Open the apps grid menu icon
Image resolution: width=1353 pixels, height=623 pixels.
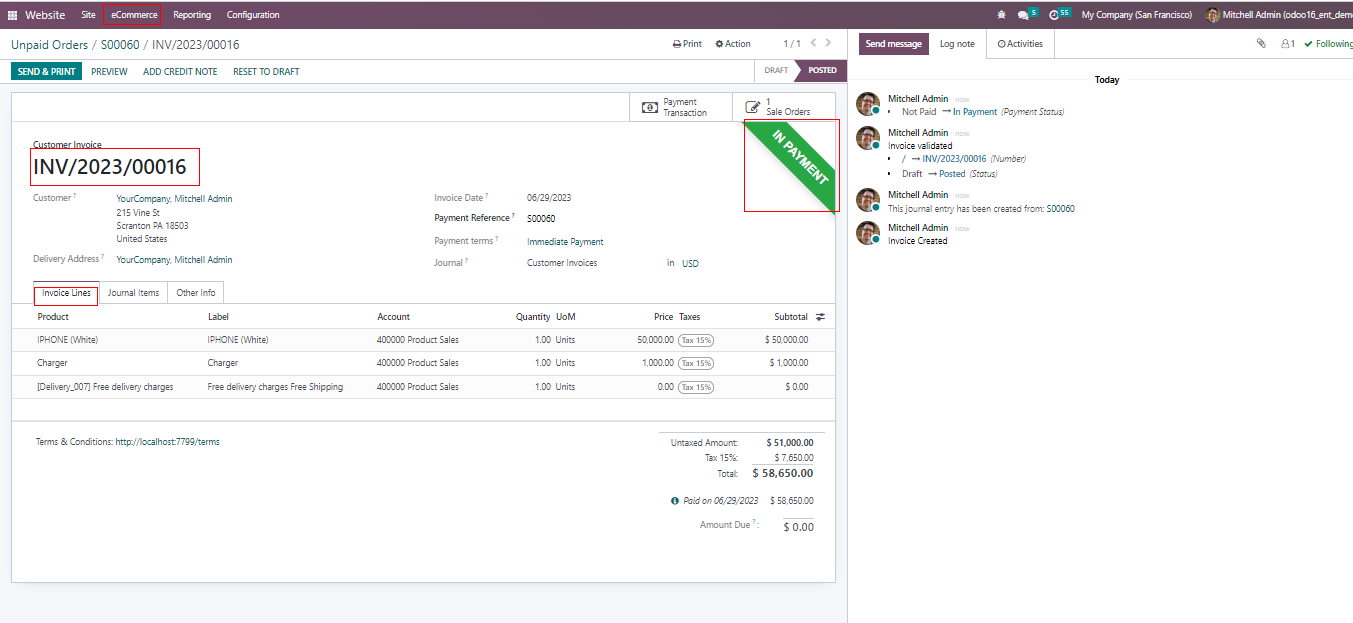[x=13, y=15]
